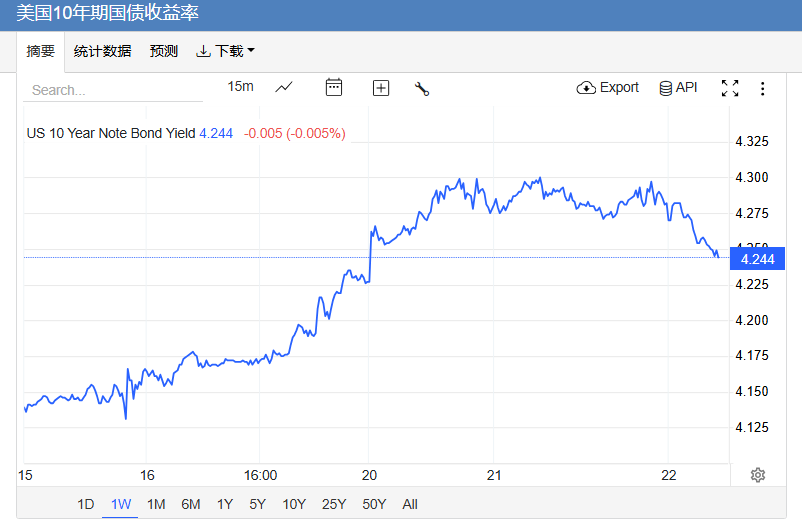Select the 5Y time range
This screenshot has width=802, height=530.
pos(257,504)
